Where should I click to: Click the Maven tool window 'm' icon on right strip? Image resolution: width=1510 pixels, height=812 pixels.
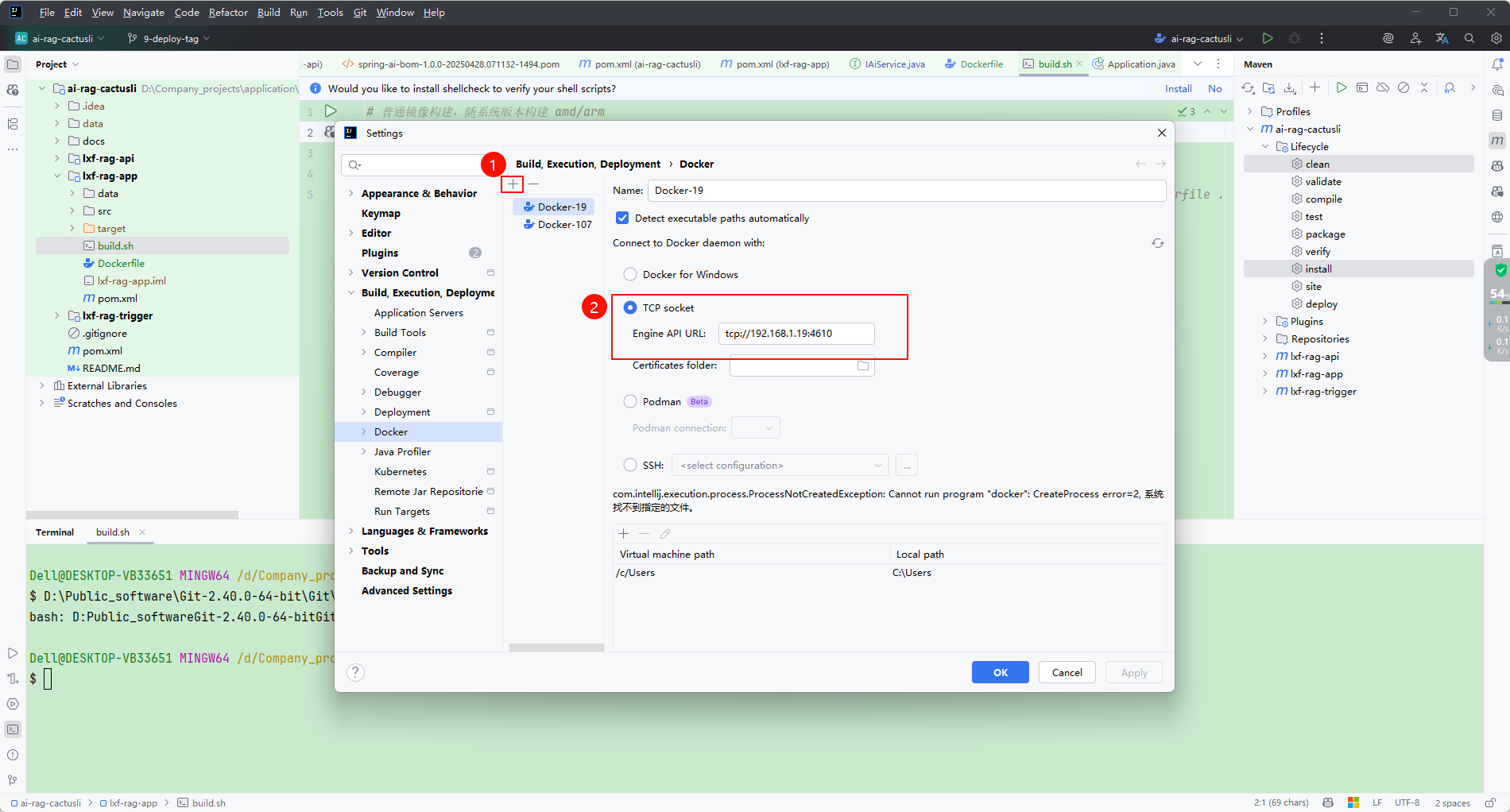click(x=1497, y=141)
